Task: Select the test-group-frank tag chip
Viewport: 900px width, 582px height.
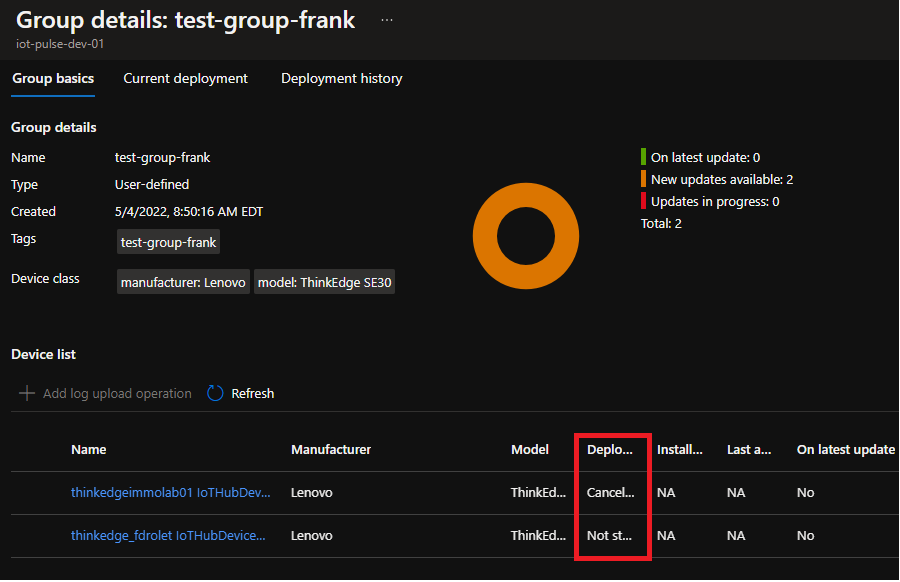Action: click(167, 241)
